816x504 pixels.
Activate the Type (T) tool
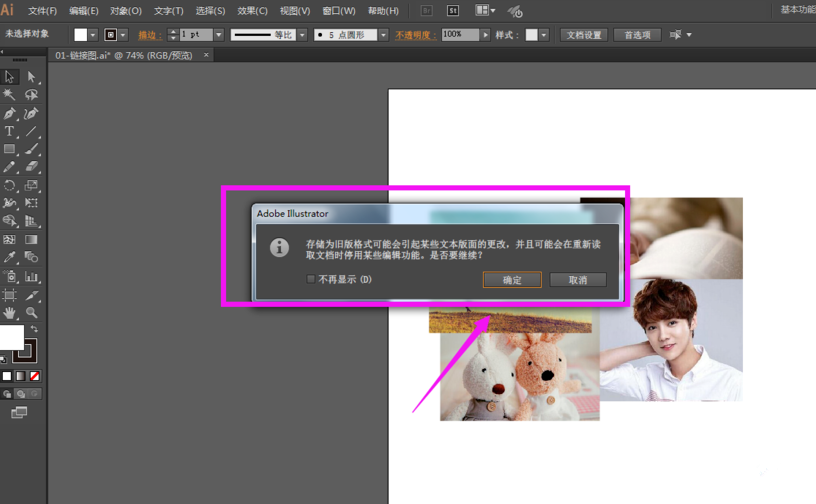pyautogui.click(x=10, y=132)
